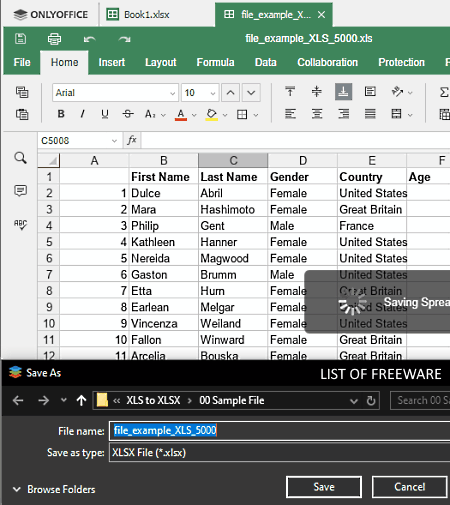Redo the last action
Image resolution: width=450 pixels, height=505 pixels.
click(x=124, y=39)
